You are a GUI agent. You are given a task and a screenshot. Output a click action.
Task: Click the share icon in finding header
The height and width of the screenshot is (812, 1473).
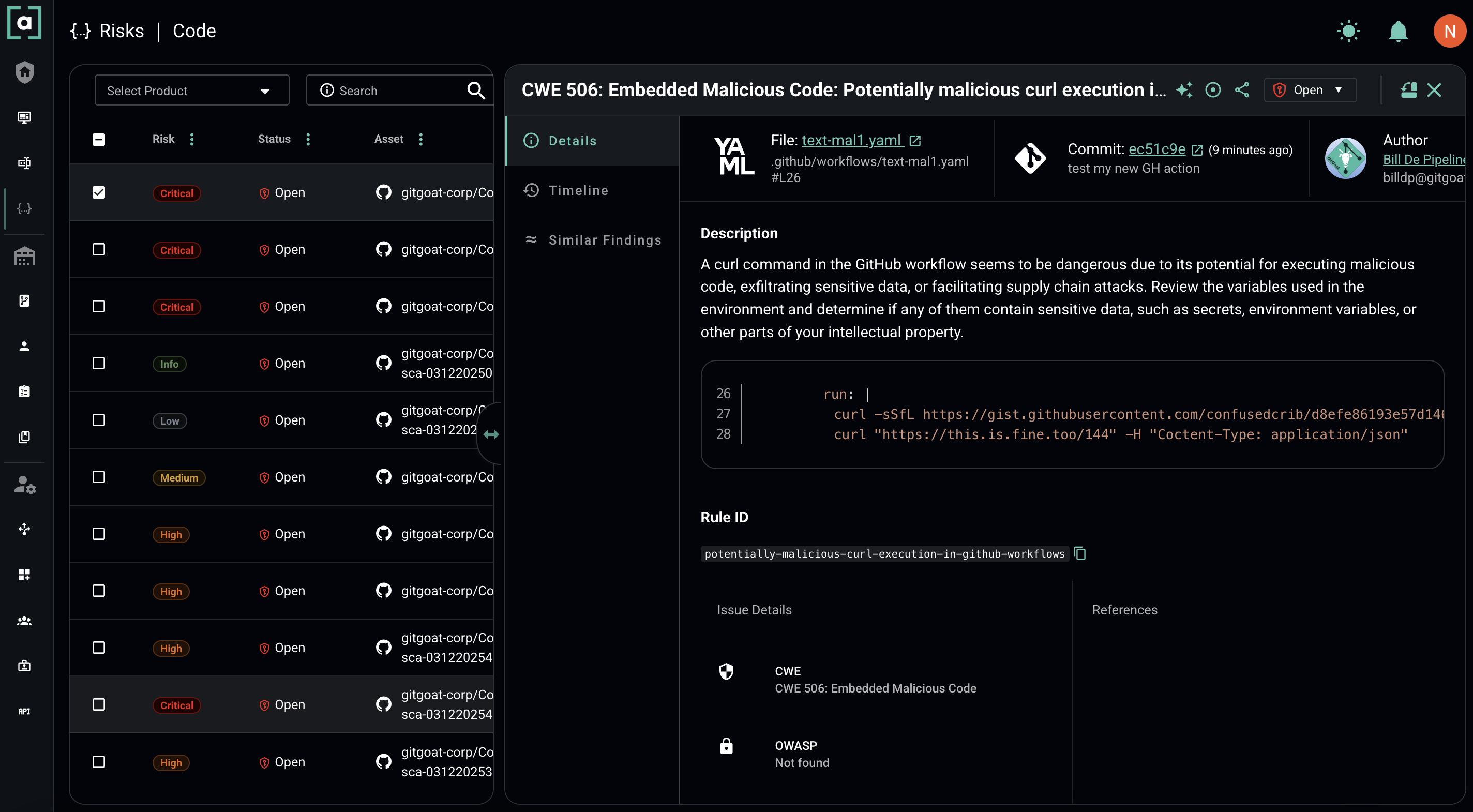(x=1242, y=90)
